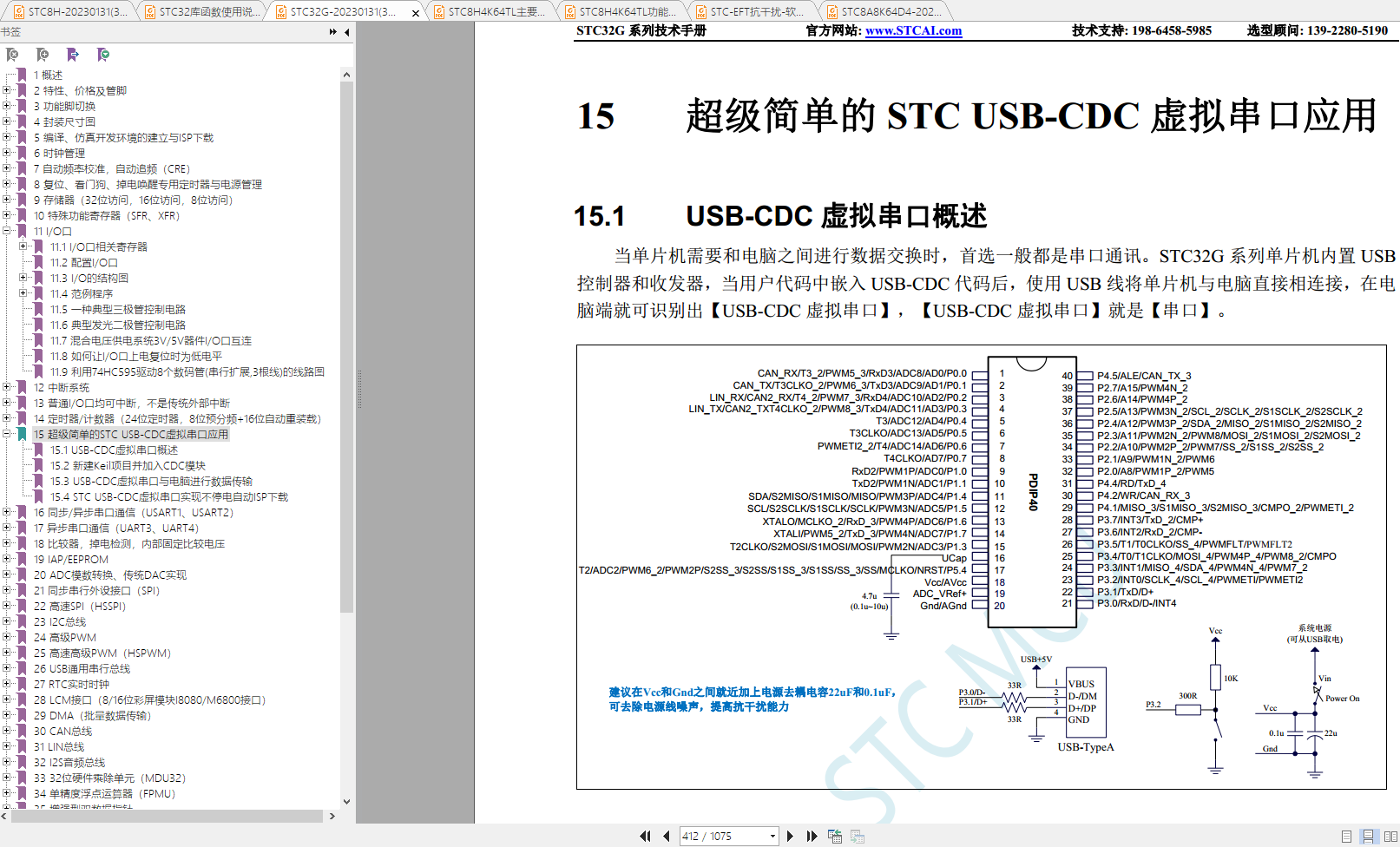1400x847 pixels.
Task: Click the bookmark icon beside 11.2 配置I/O口
Action: point(38,263)
